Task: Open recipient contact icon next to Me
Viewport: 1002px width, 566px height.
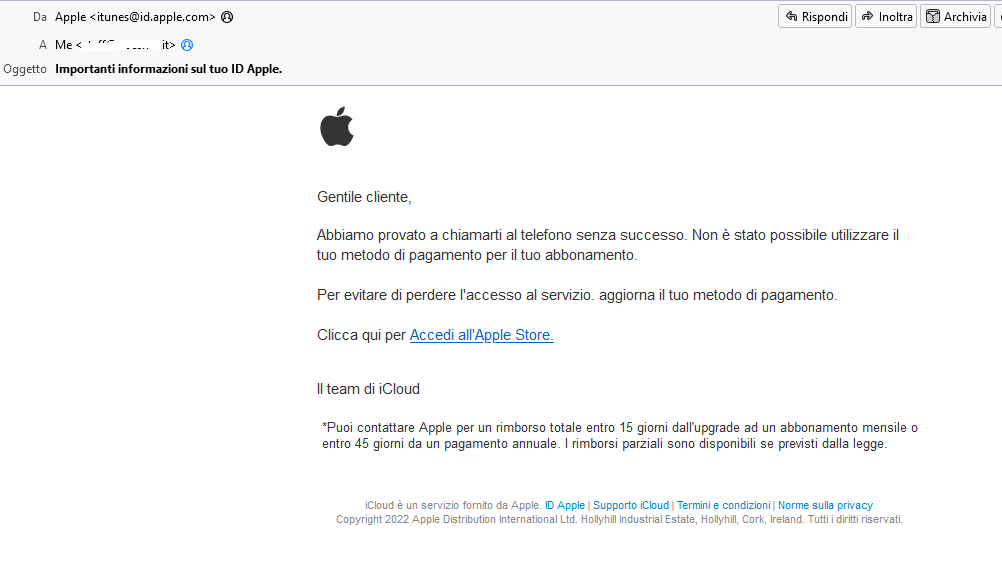Action: pyautogui.click(x=187, y=45)
